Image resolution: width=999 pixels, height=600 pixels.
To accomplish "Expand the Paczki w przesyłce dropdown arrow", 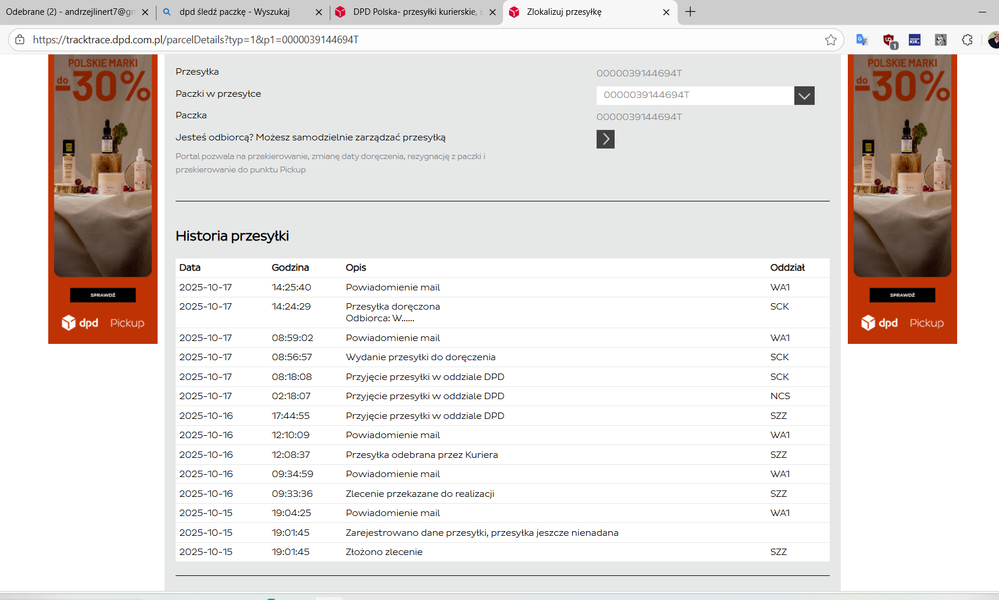I will click(804, 96).
